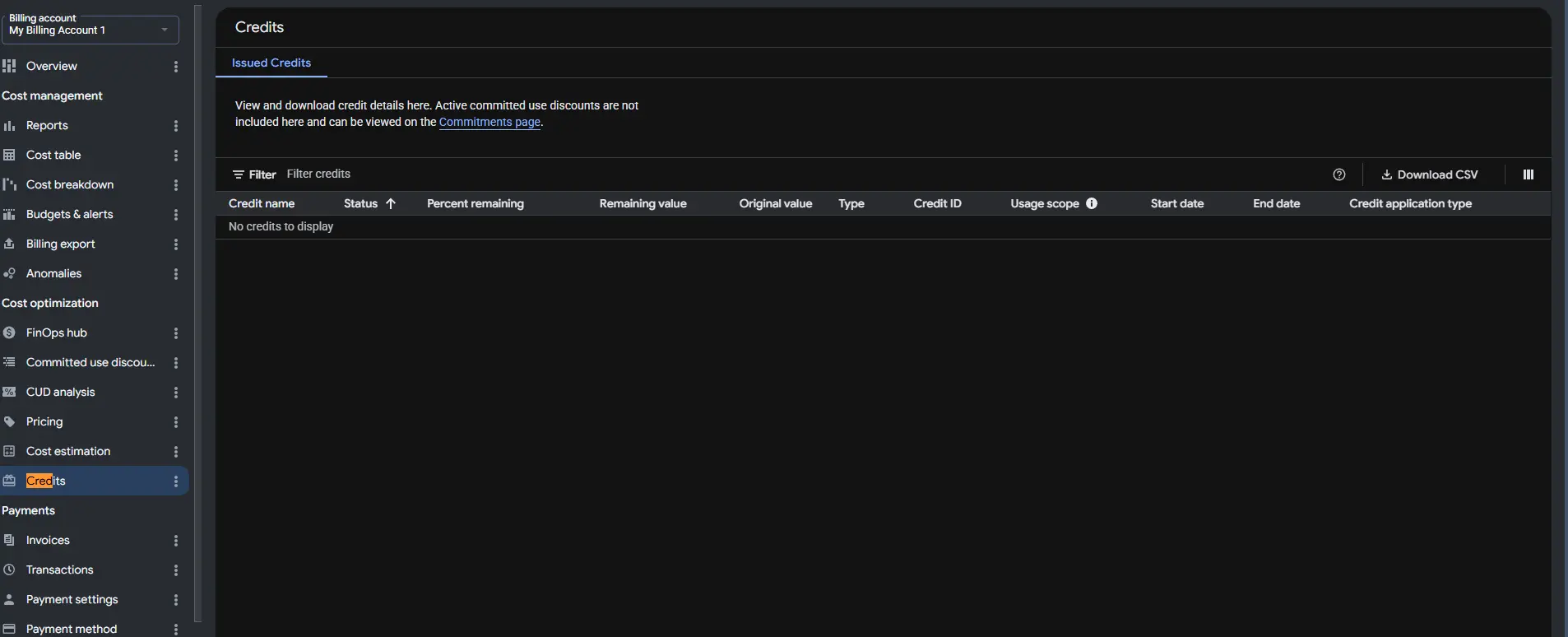The height and width of the screenshot is (637, 1568).
Task: Open column display options icon
Action: coord(1529,174)
